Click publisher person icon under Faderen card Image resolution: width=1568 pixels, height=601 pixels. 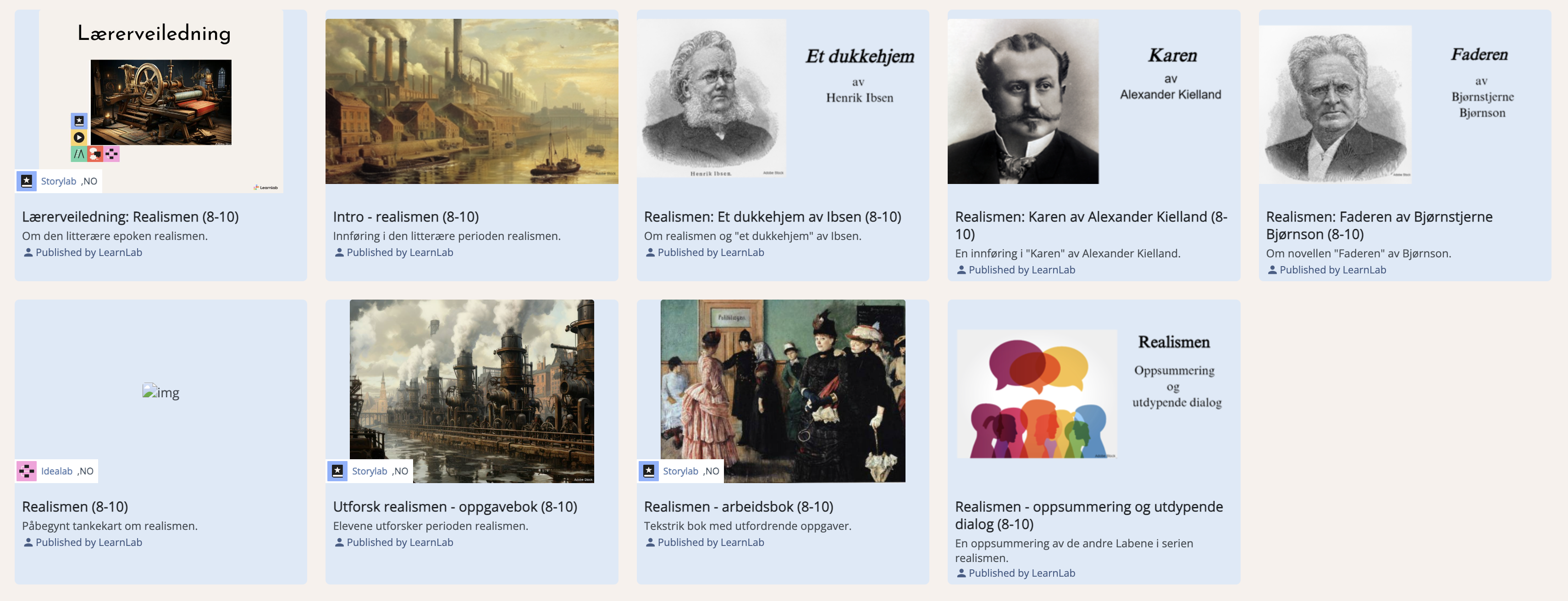(x=1272, y=270)
